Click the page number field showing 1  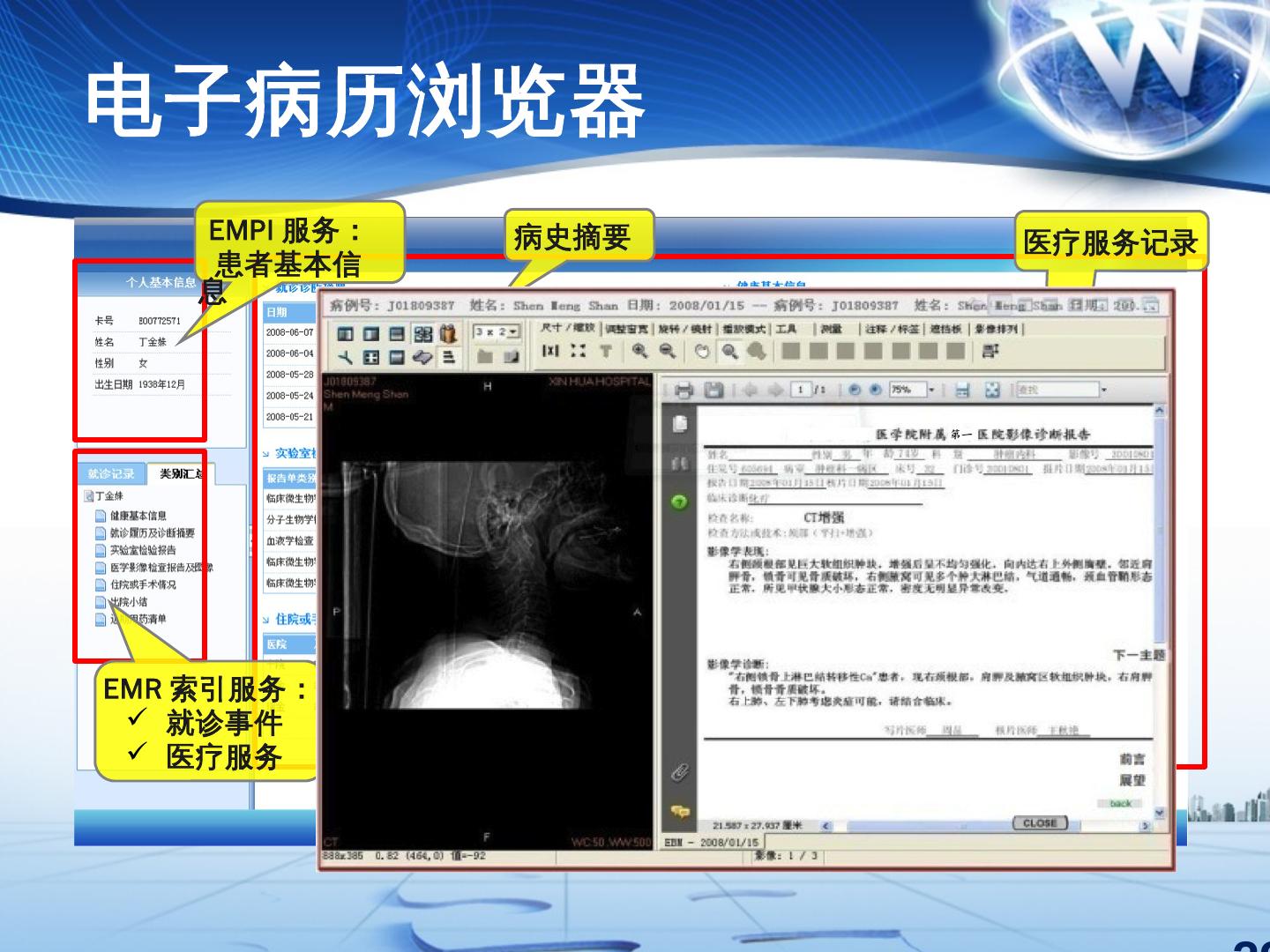tap(801, 390)
